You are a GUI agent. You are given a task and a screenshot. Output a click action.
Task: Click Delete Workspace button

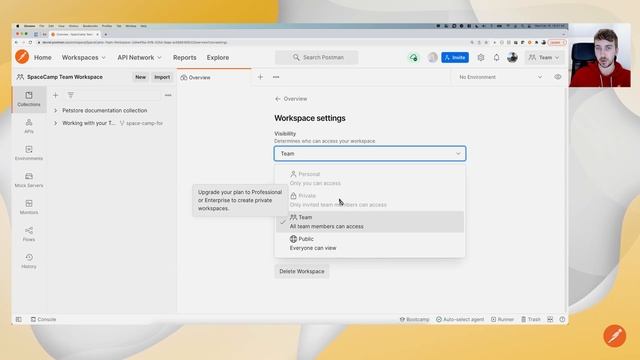tap(302, 271)
